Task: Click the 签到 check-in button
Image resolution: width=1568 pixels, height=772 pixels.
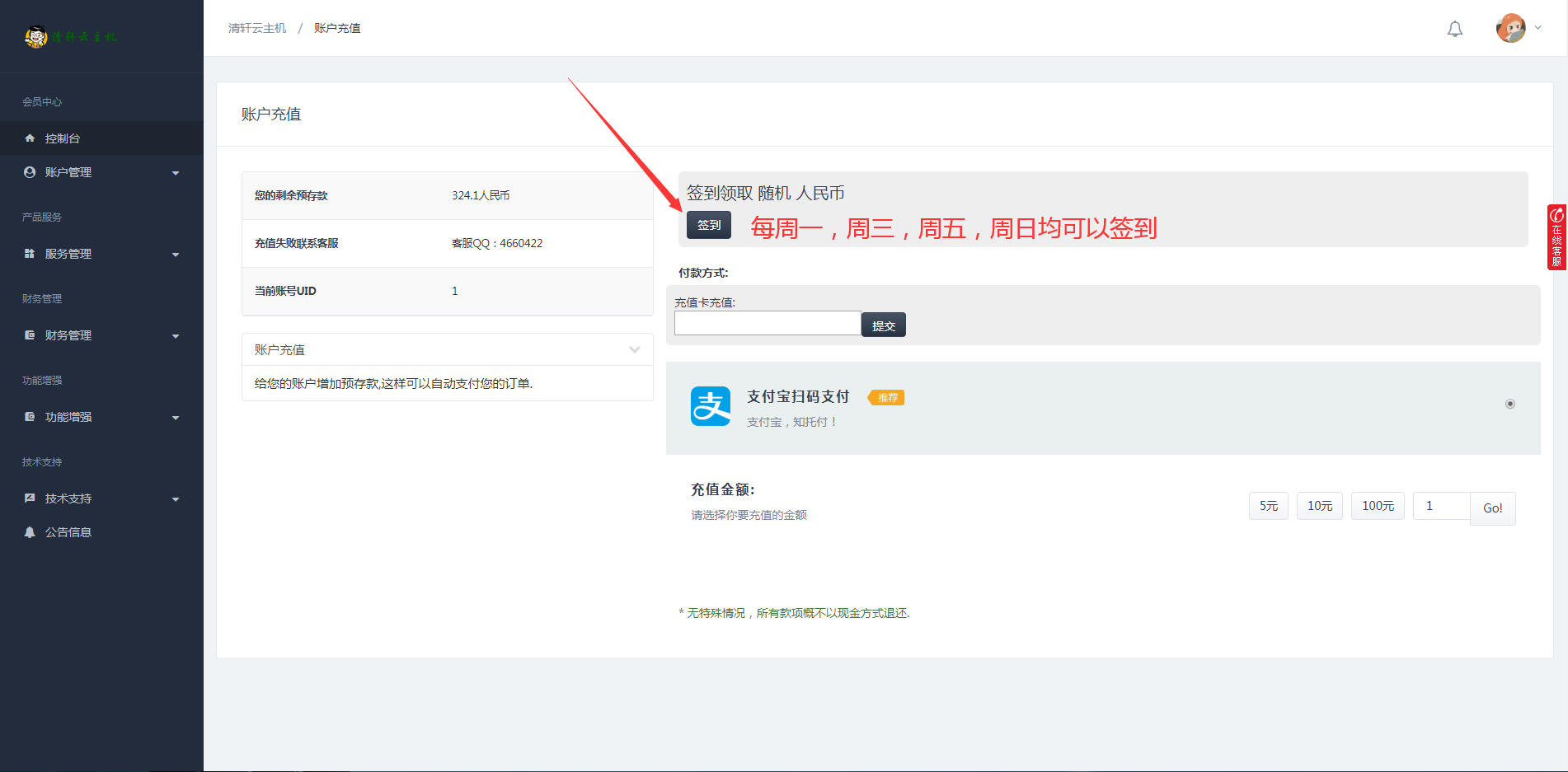Action: click(x=709, y=225)
